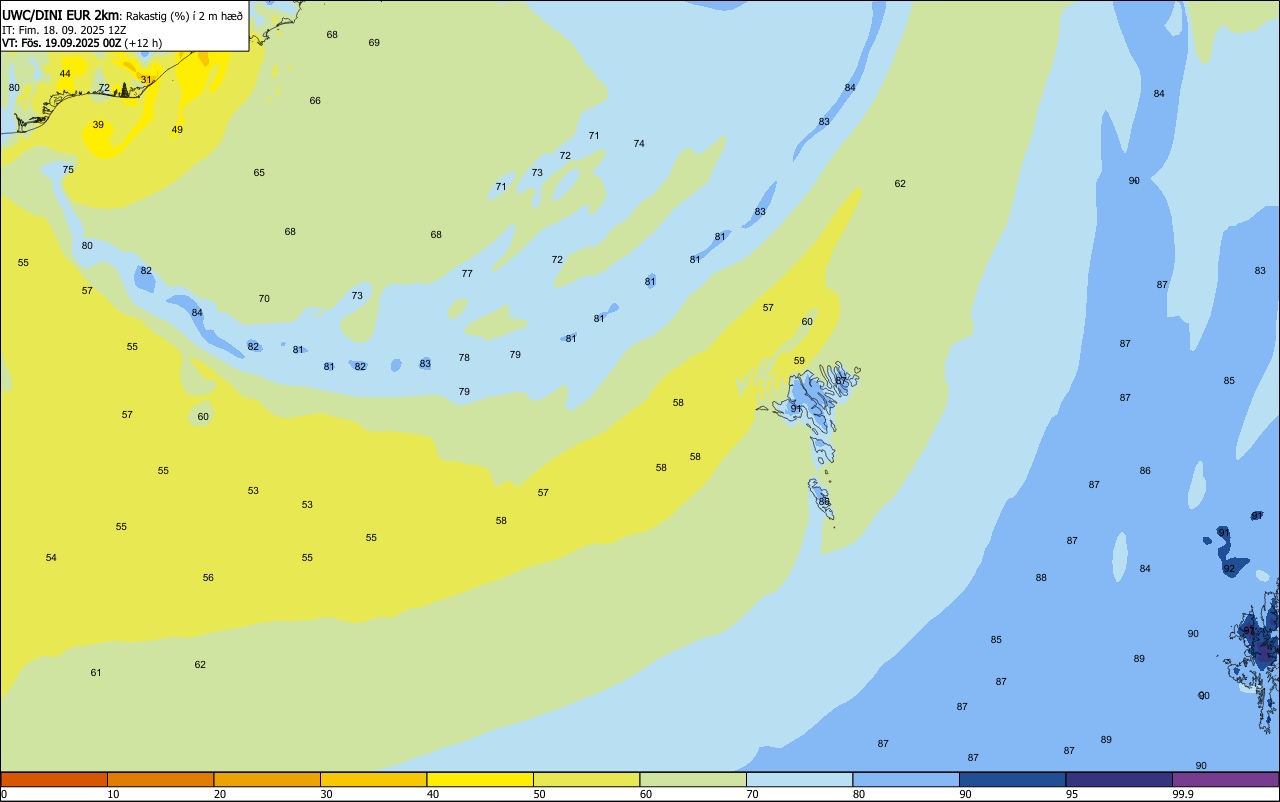The image size is (1280, 802).
Task: Click the humidity value 44 on the map
Action: (65, 74)
